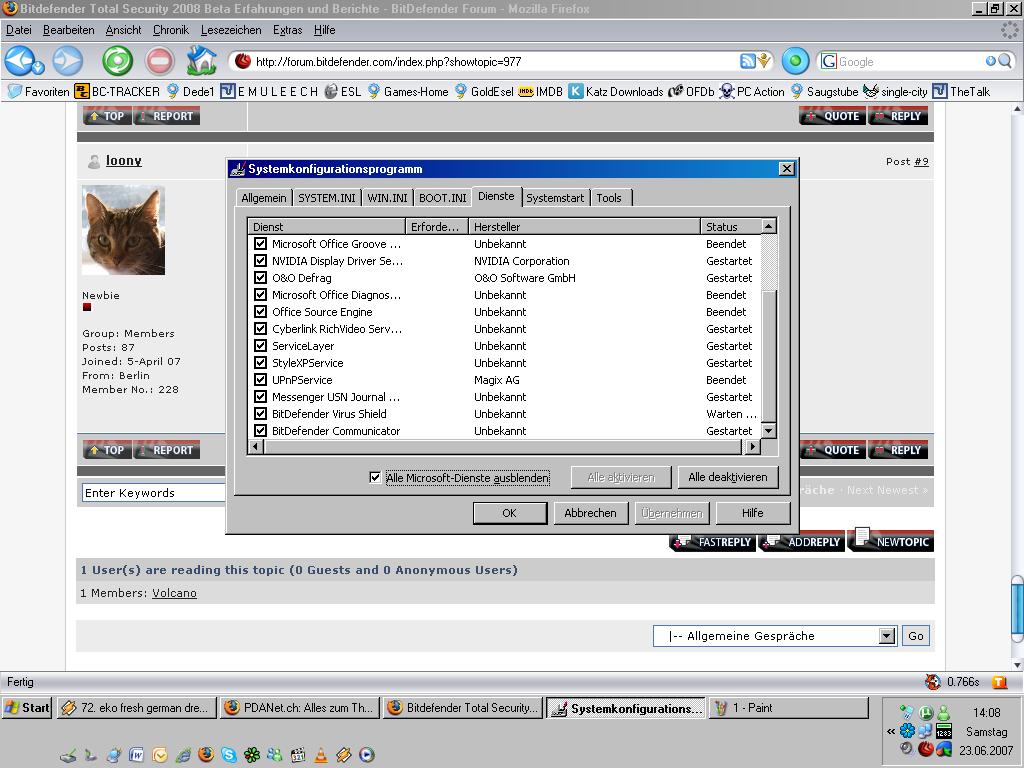1024x768 pixels.
Task: Click Enter Keywords search field
Action: [x=153, y=493]
